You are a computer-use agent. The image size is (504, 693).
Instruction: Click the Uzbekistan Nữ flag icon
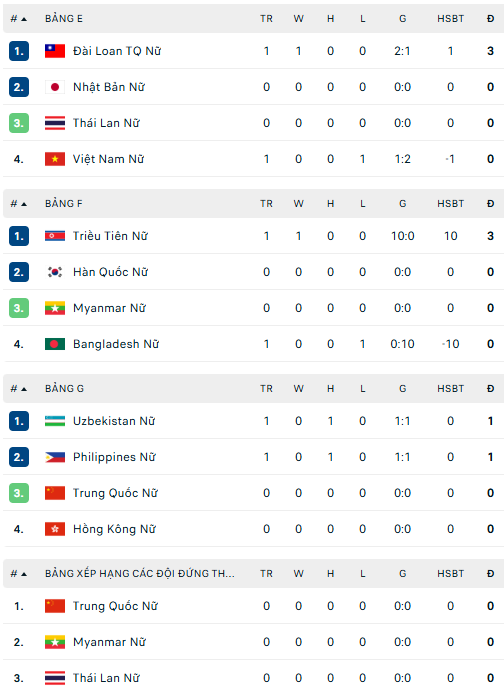55,421
